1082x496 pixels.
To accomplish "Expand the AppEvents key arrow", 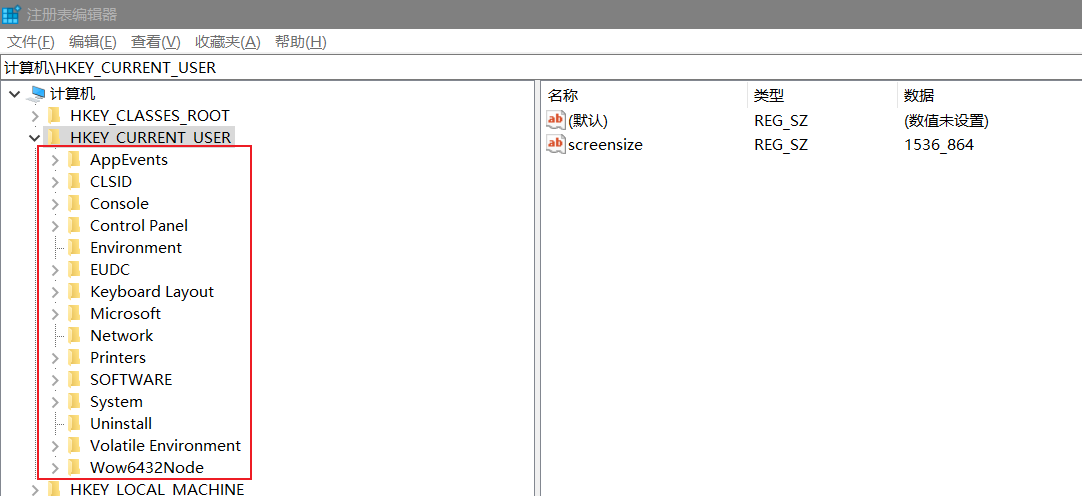I will pos(55,160).
